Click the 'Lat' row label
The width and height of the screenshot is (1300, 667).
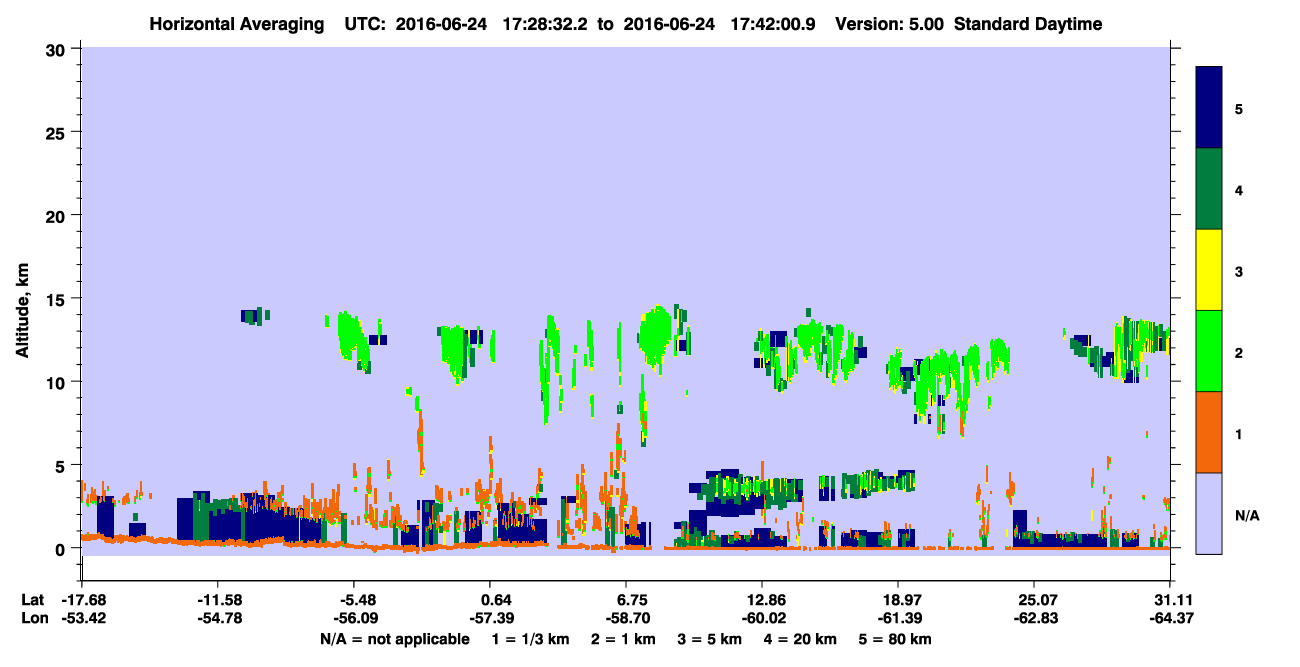tap(32, 600)
